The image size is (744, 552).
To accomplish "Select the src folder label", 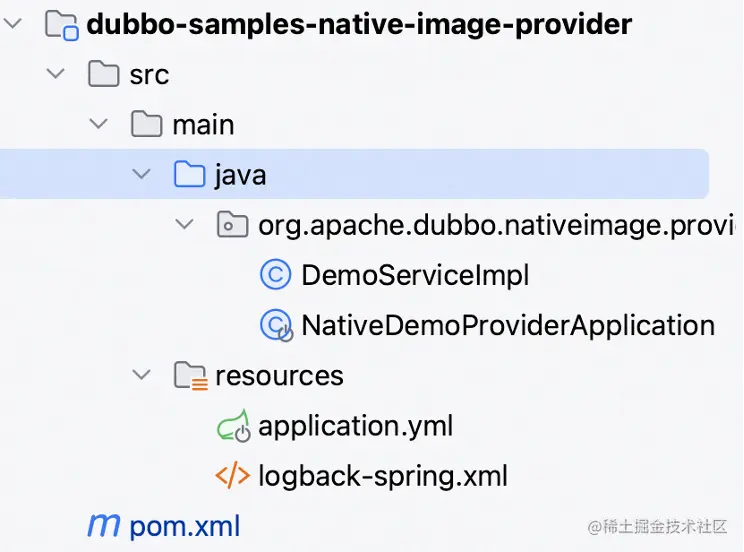I will 149,75.
